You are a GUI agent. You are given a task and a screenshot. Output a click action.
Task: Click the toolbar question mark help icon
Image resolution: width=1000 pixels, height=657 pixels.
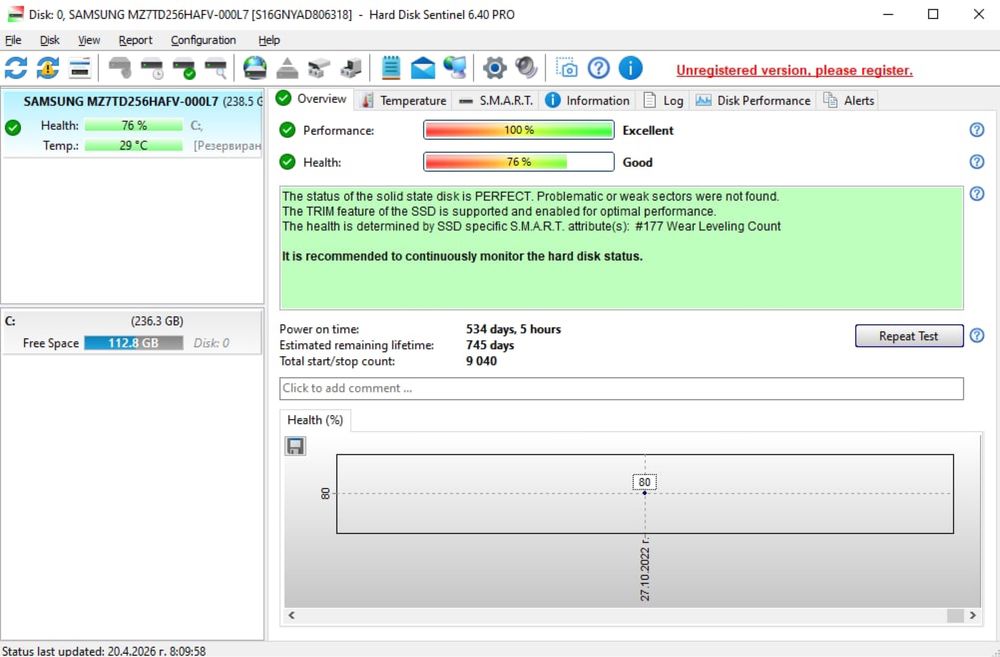click(598, 68)
